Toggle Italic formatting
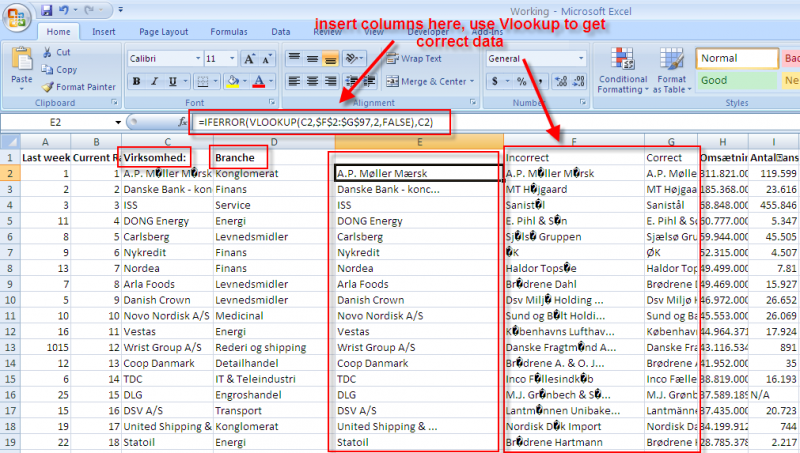The height and width of the screenshot is (453, 800). tap(155, 81)
